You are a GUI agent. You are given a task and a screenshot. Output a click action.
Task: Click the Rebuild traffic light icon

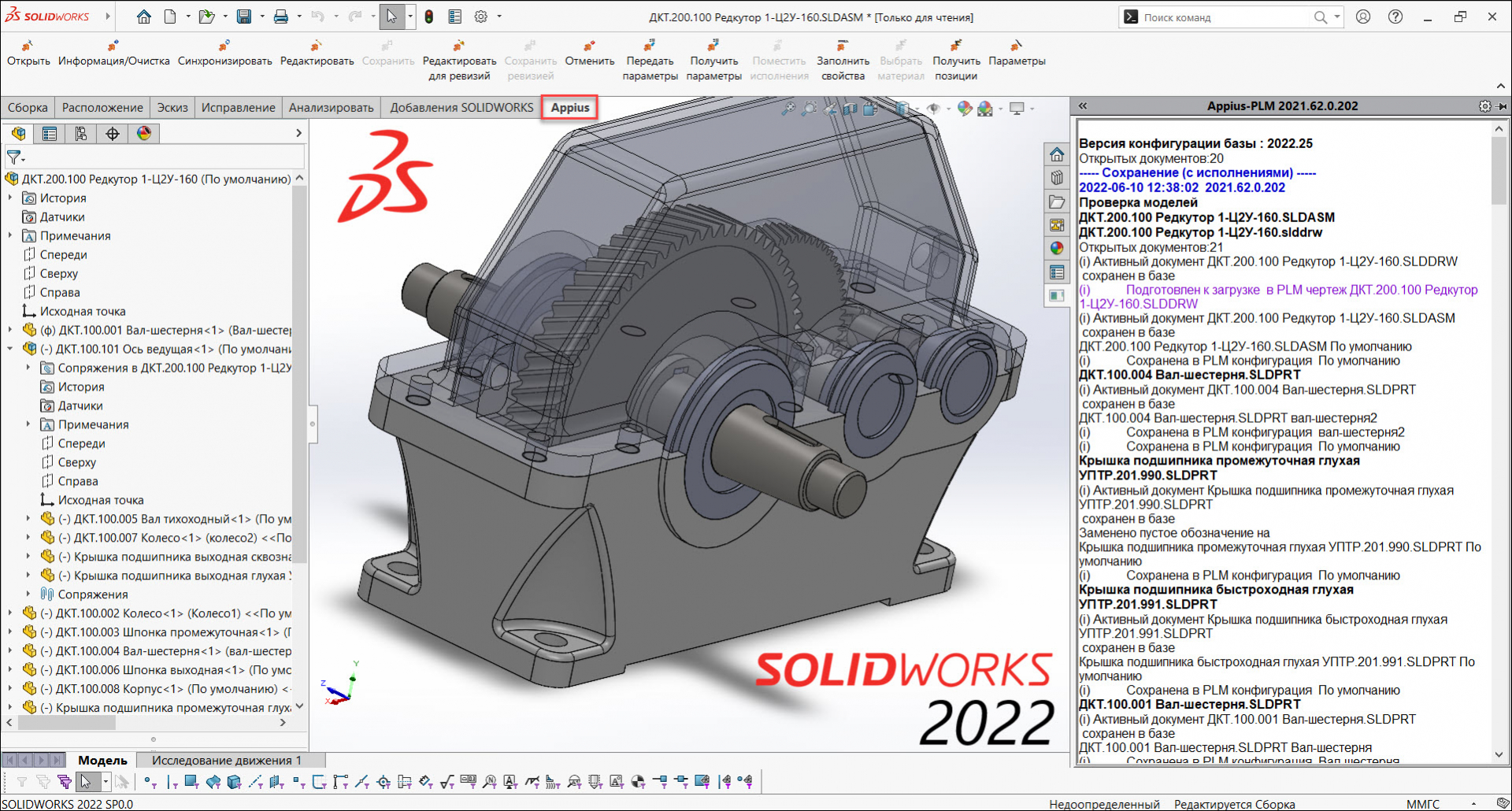[428, 17]
